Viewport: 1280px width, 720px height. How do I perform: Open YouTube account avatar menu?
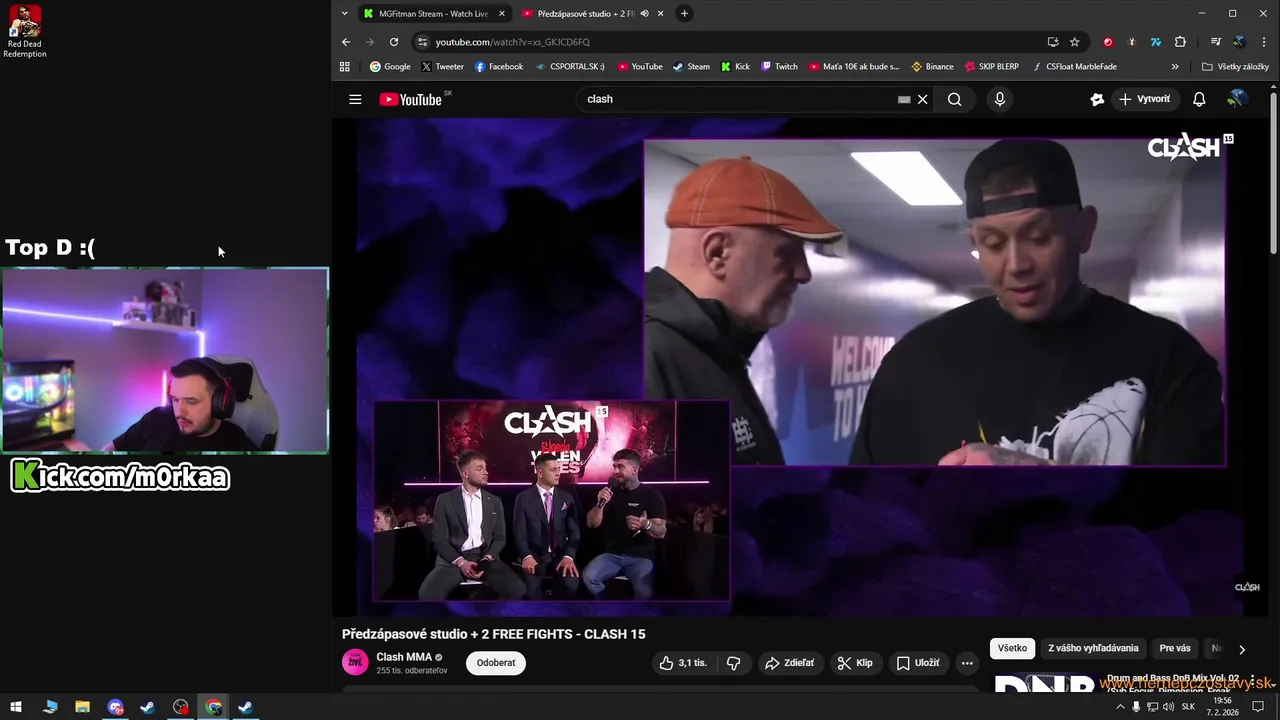coord(1237,99)
